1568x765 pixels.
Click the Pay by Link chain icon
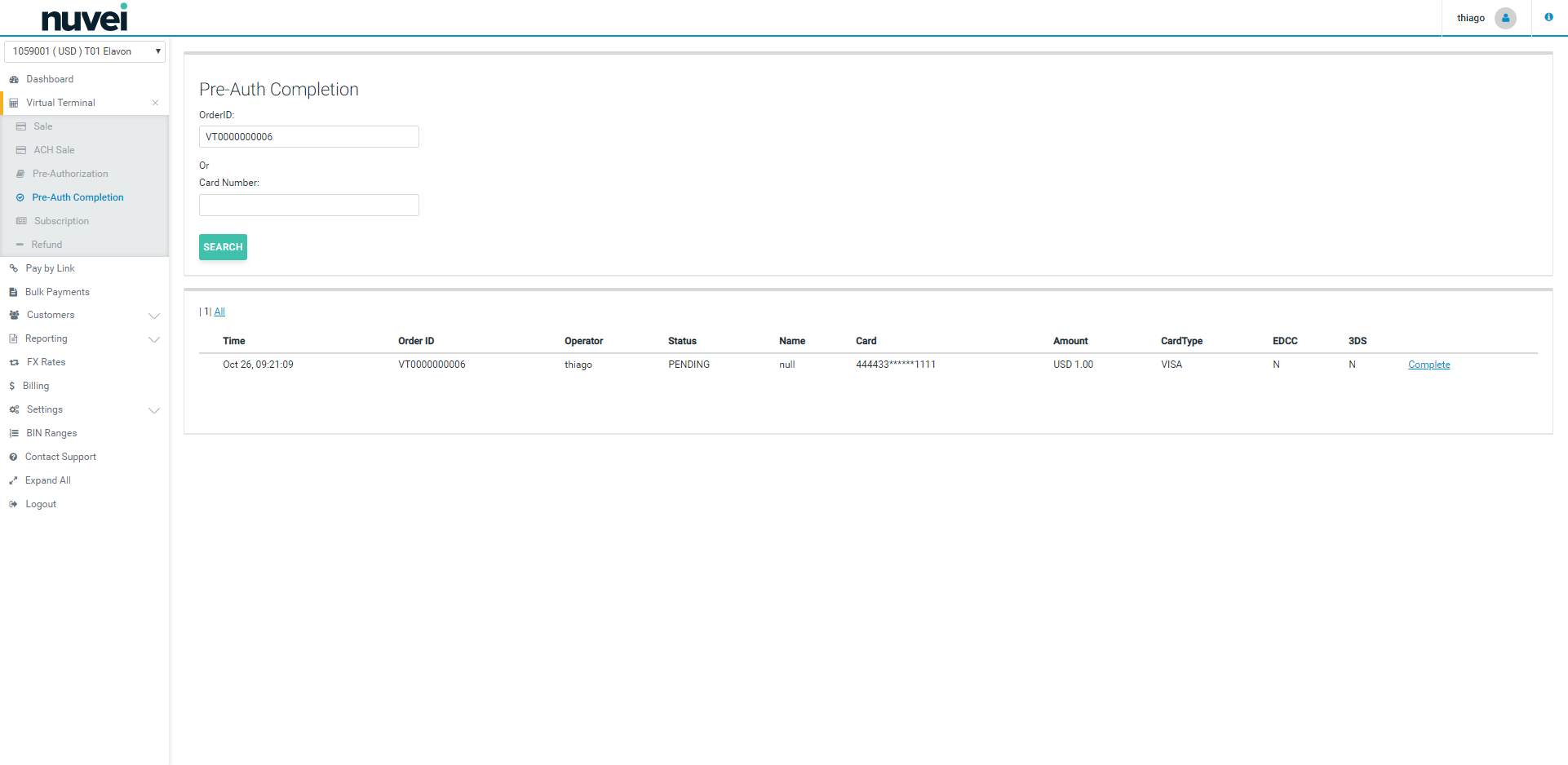[14, 268]
